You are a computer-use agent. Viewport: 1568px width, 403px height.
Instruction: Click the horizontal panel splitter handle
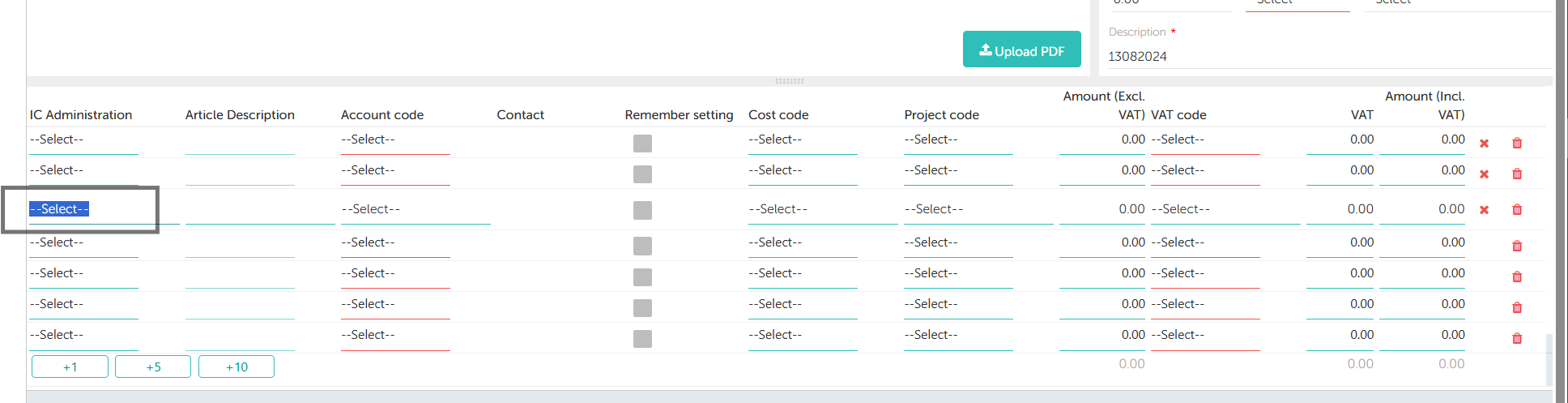(789, 81)
